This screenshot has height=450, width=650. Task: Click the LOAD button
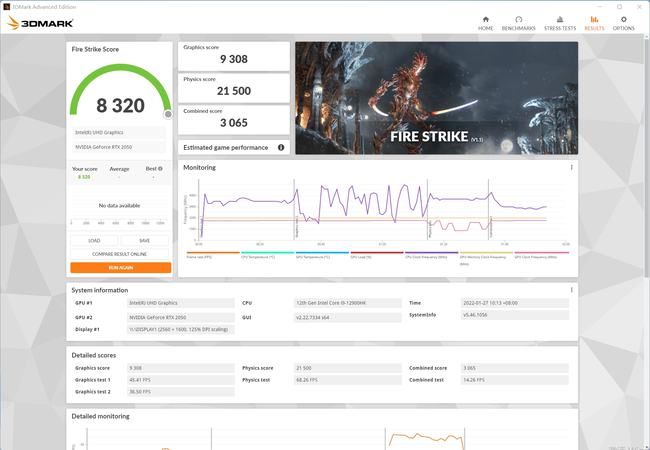coord(95,240)
